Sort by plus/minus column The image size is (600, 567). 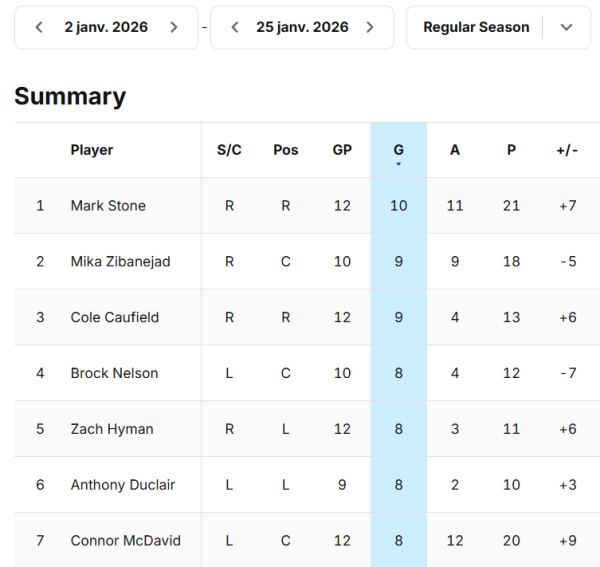pyautogui.click(x=567, y=150)
